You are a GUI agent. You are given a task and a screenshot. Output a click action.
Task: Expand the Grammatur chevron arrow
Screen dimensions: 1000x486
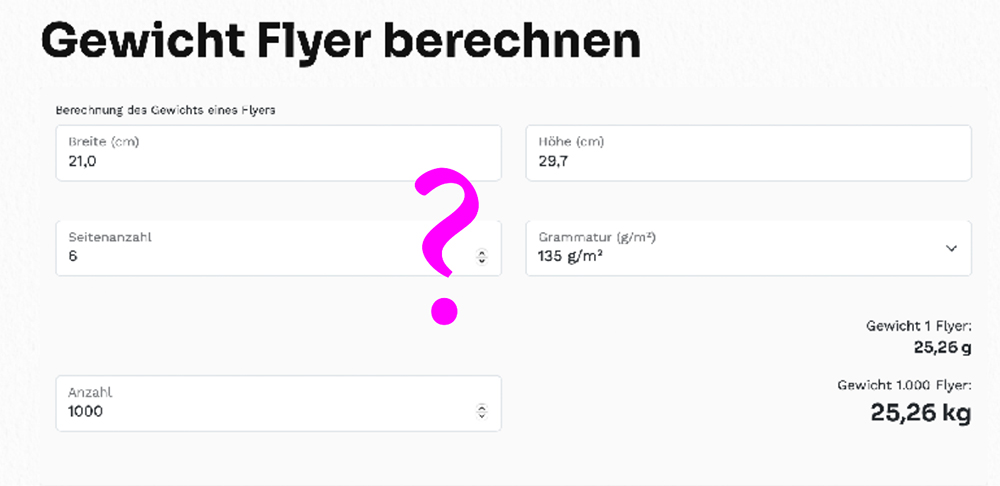tap(951, 248)
